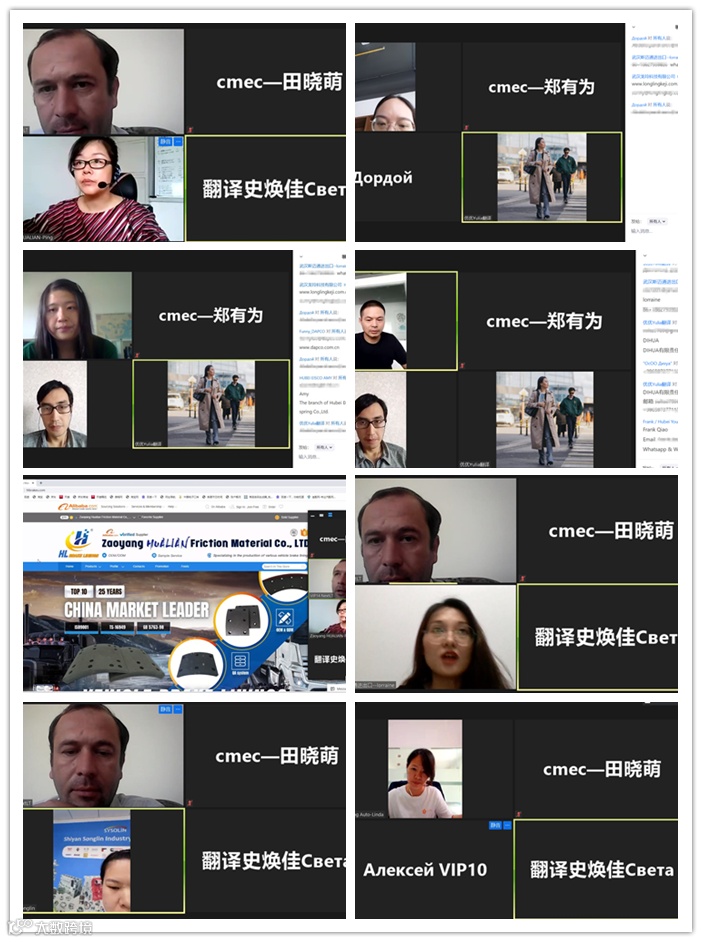Click the muted mic icon in the Shiyan Songlin meeting
Image resolution: width=702 pixels, height=942 pixels.
pos(190,803)
